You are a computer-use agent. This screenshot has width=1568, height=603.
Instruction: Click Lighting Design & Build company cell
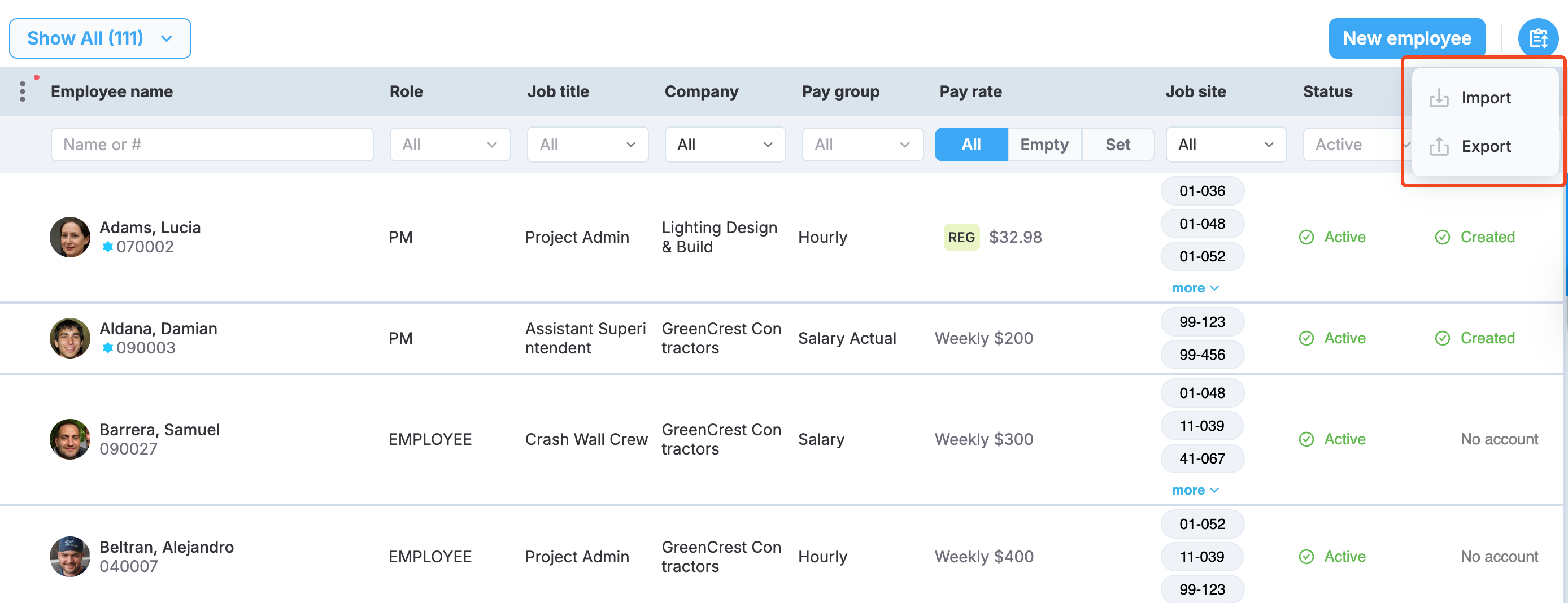(x=720, y=237)
